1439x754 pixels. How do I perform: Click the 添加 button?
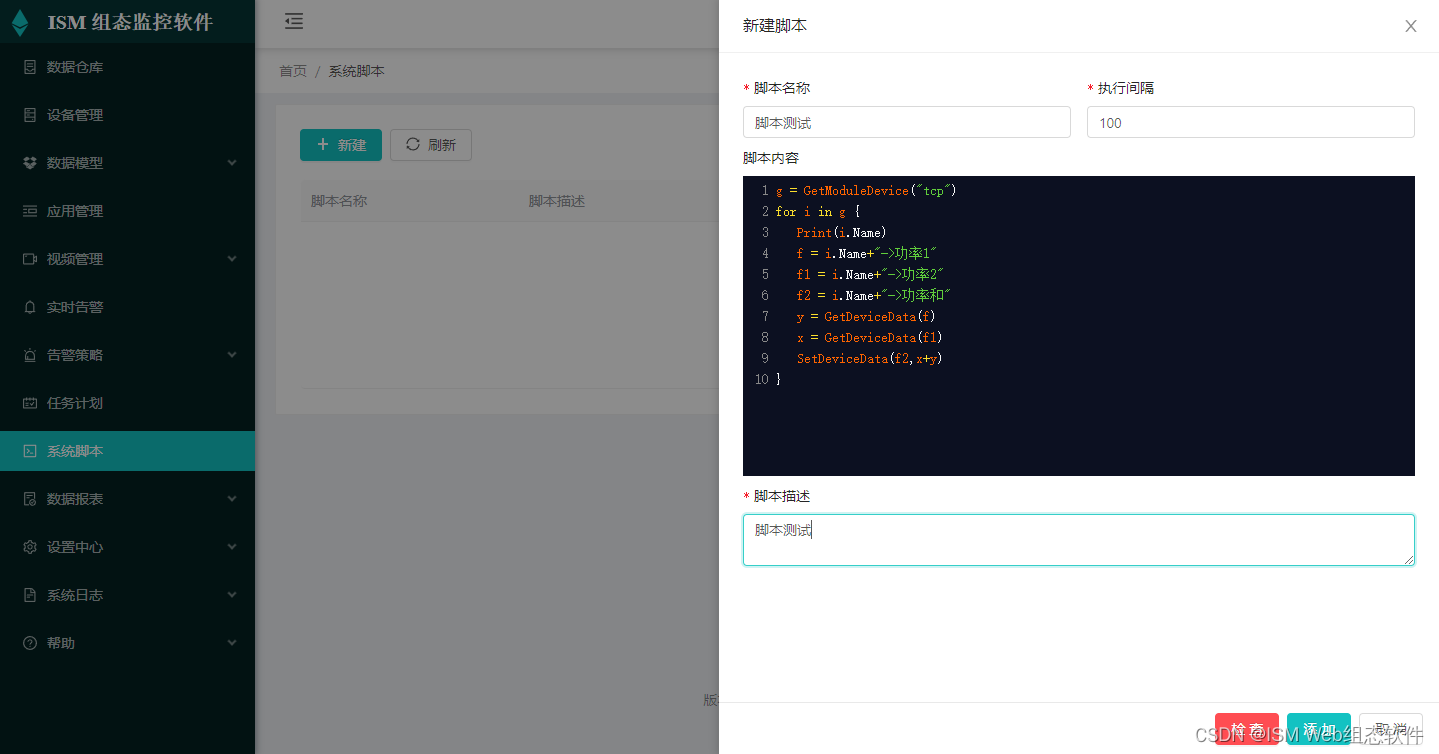point(1319,729)
